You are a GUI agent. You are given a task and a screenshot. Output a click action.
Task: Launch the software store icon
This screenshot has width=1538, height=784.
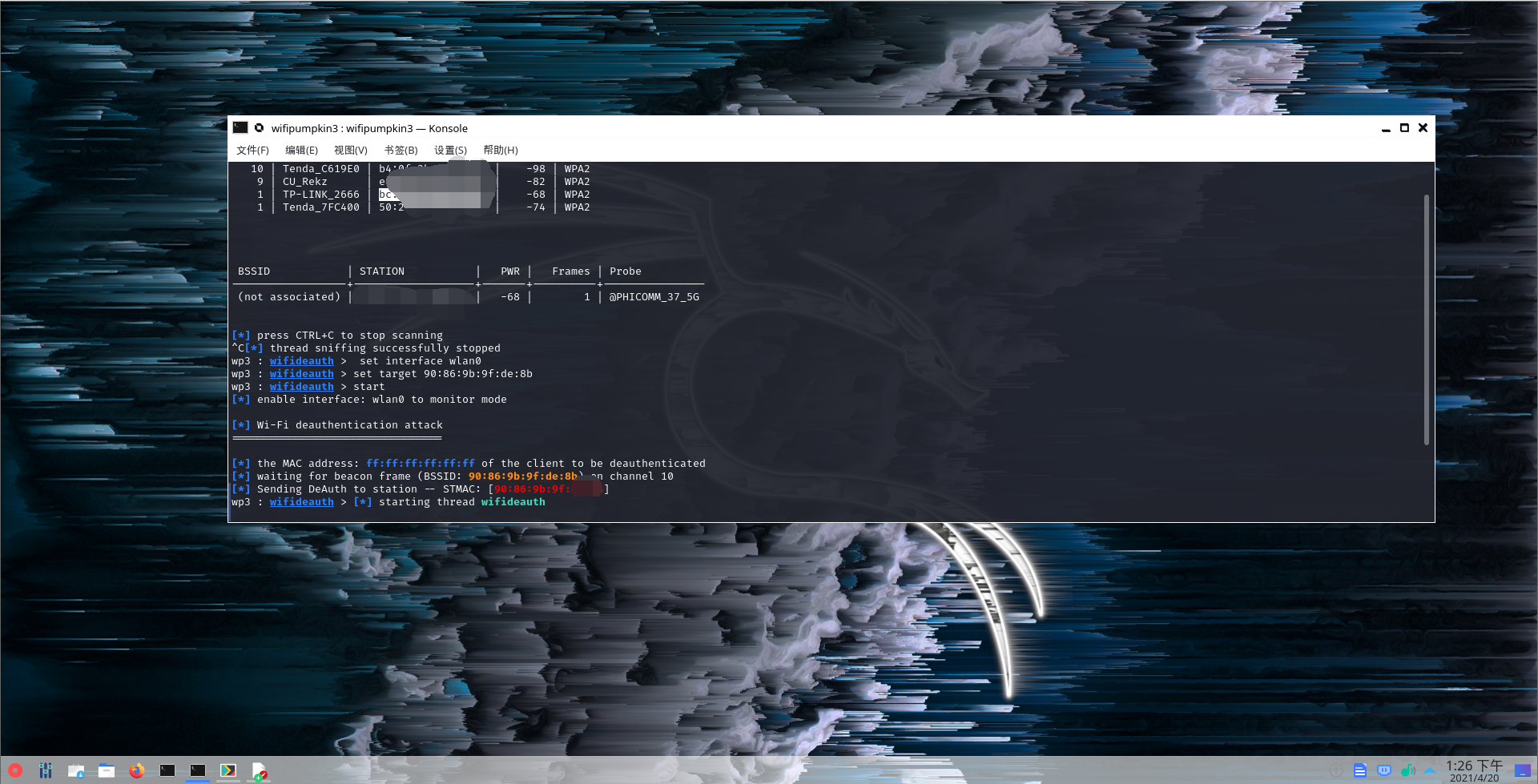coord(76,770)
